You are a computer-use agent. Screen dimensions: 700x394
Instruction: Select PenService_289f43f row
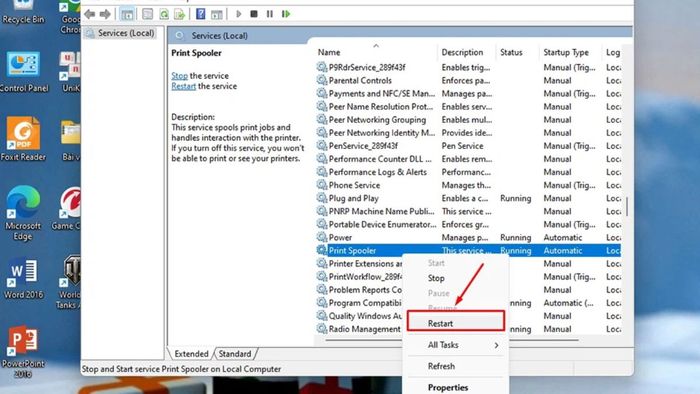tap(468, 145)
